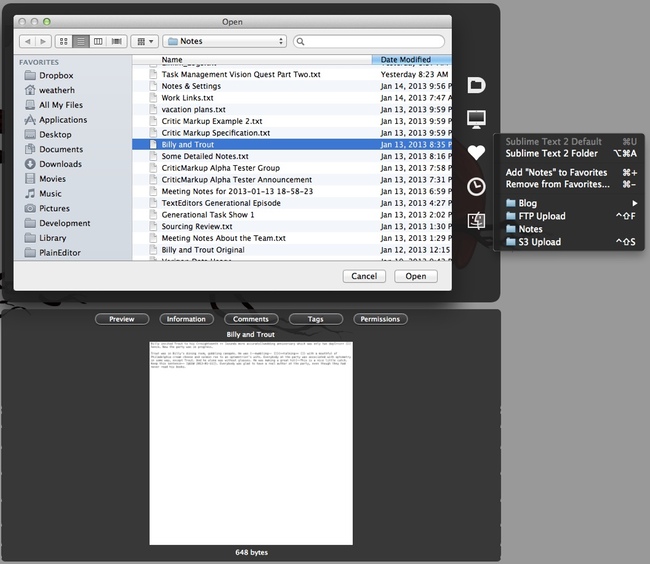Select Documents in the sidebar
The height and width of the screenshot is (564, 650).
54,149
